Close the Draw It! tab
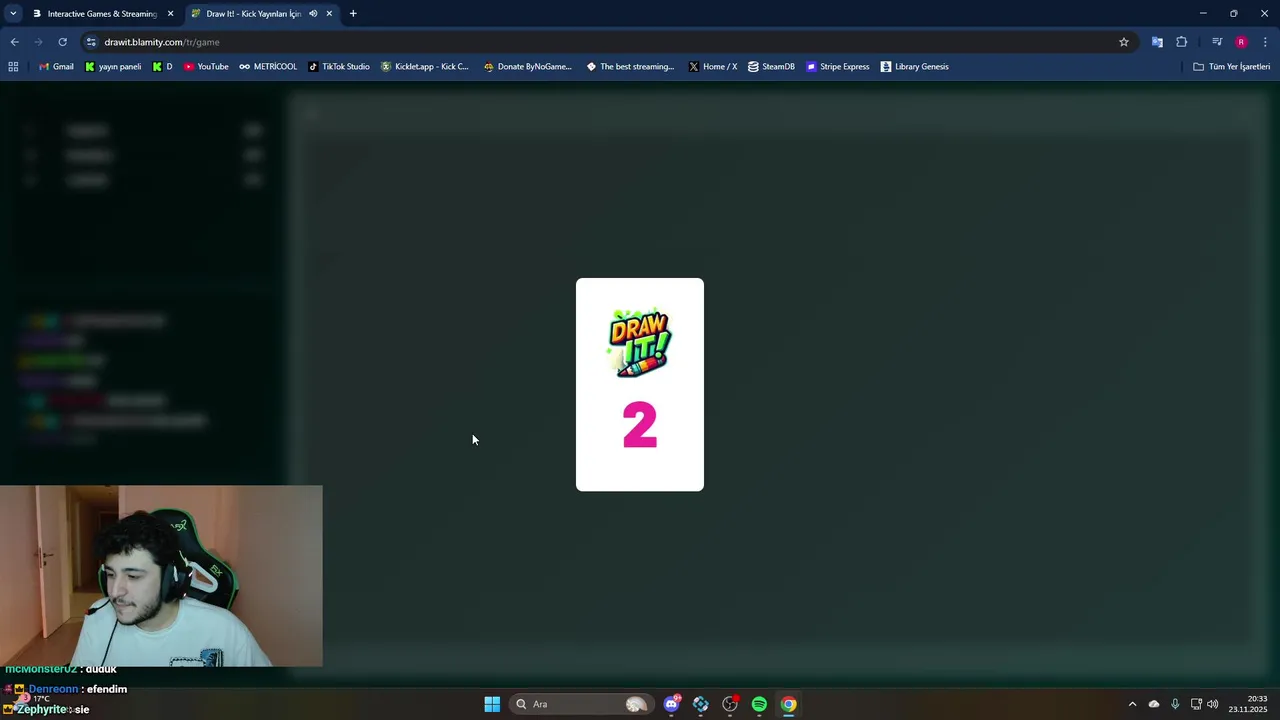 329,14
